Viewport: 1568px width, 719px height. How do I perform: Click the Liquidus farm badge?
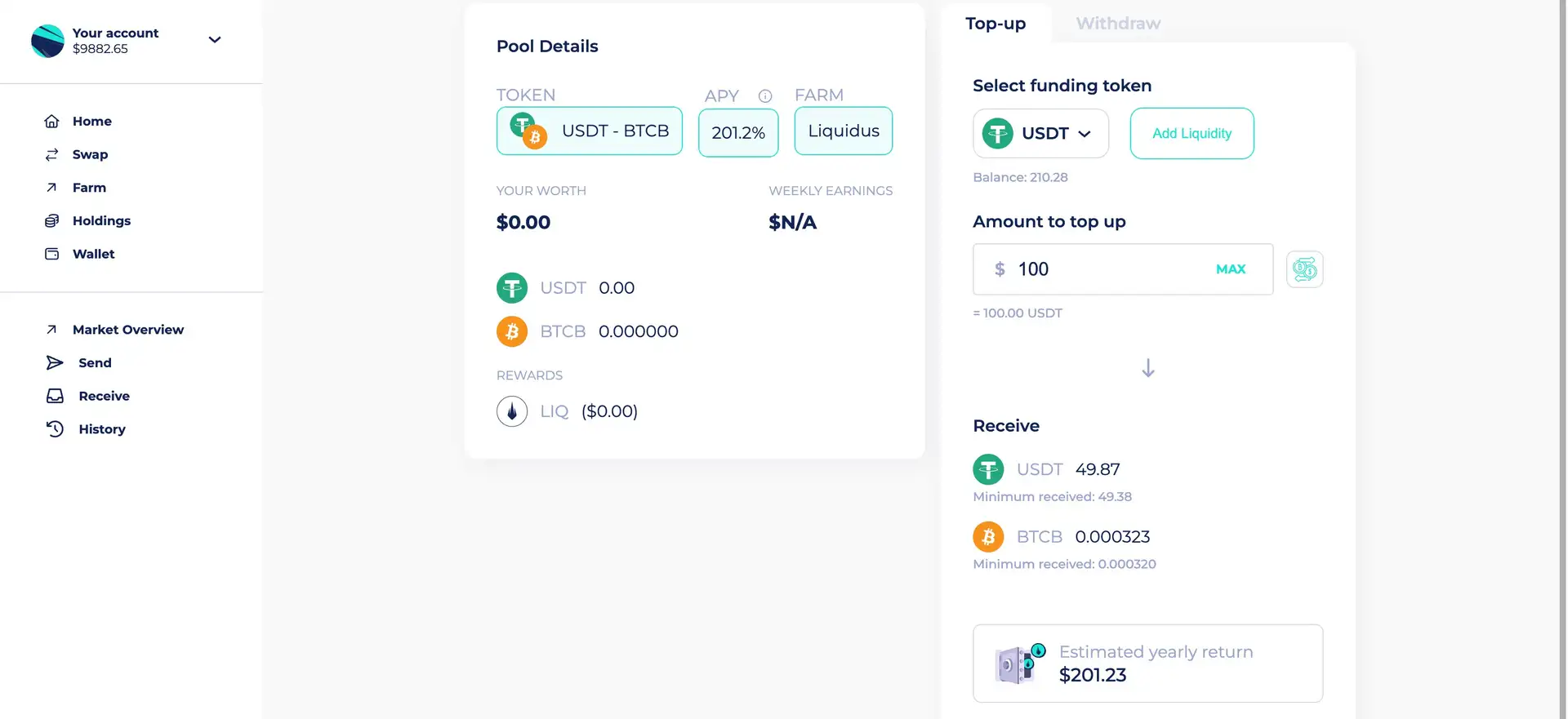point(843,131)
